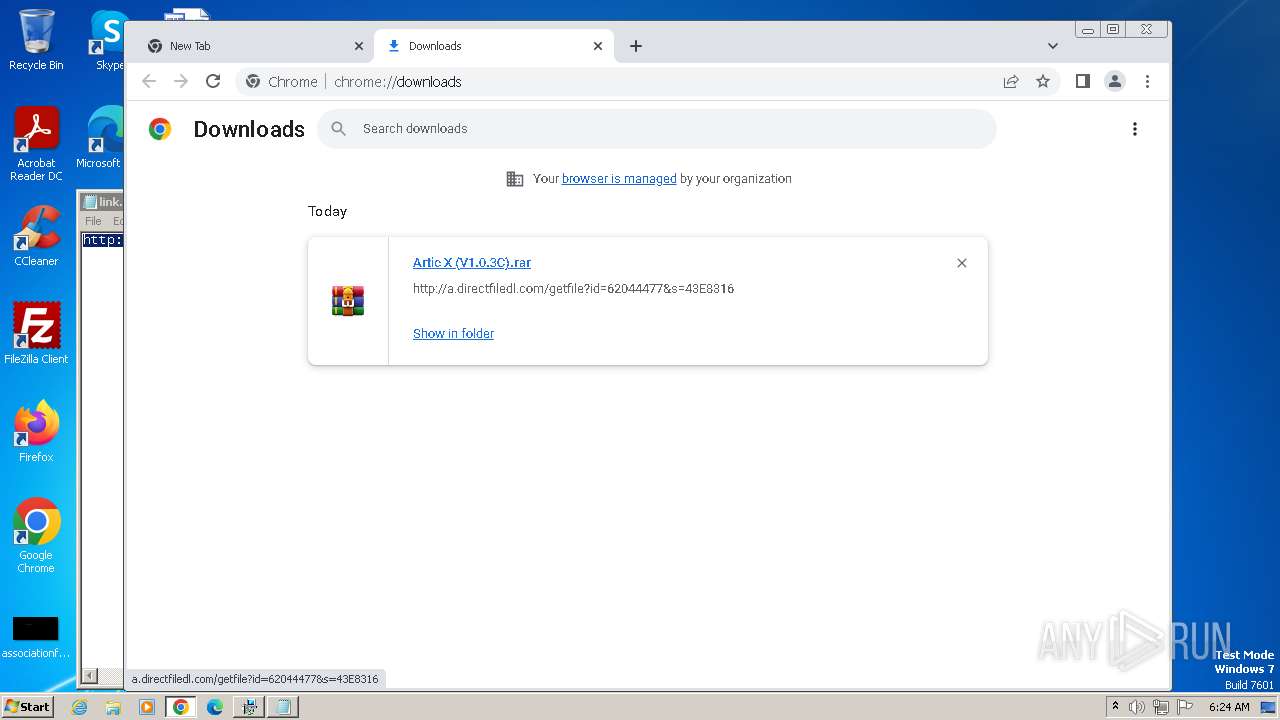Viewport: 1280px width, 720px height.
Task: Share this page via the share icon
Action: coord(1011,81)
